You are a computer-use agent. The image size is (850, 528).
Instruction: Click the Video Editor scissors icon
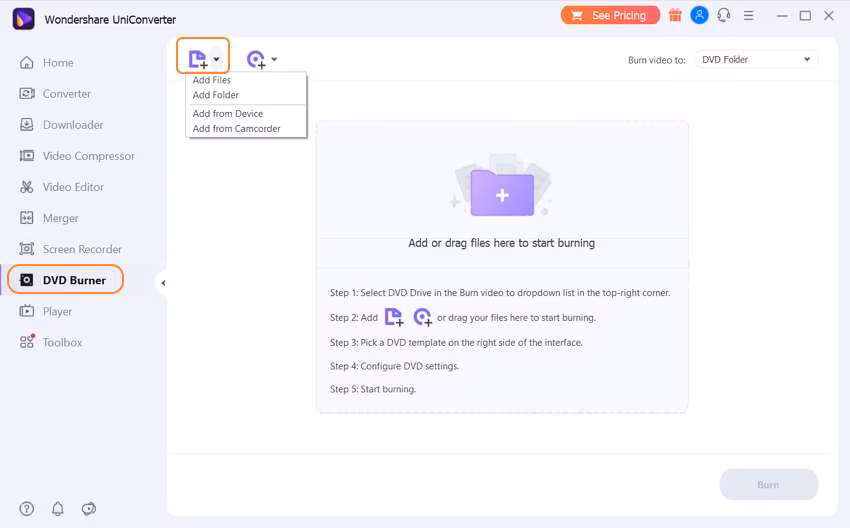[x=27, y=187]
